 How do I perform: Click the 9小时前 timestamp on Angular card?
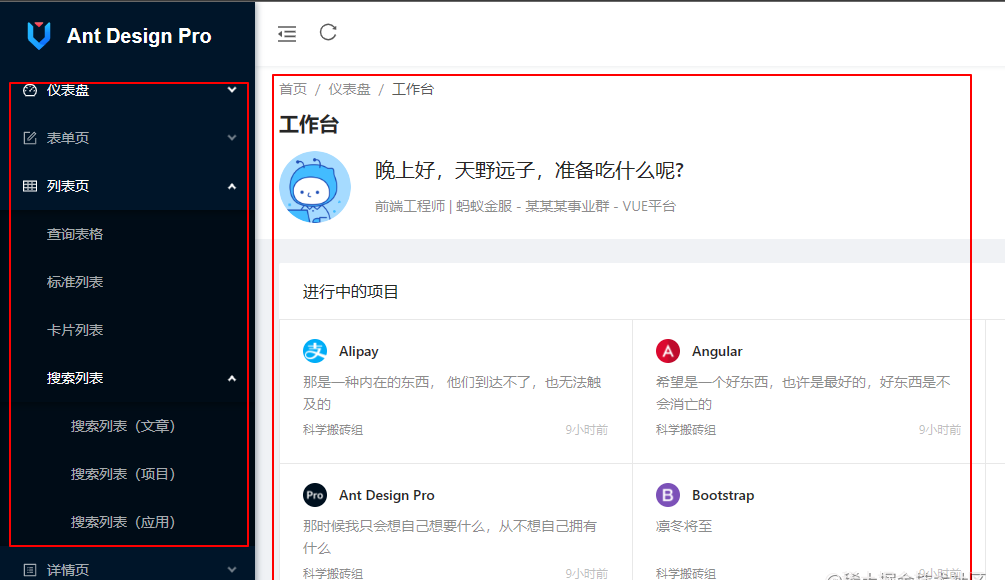(x=940, y=430)
